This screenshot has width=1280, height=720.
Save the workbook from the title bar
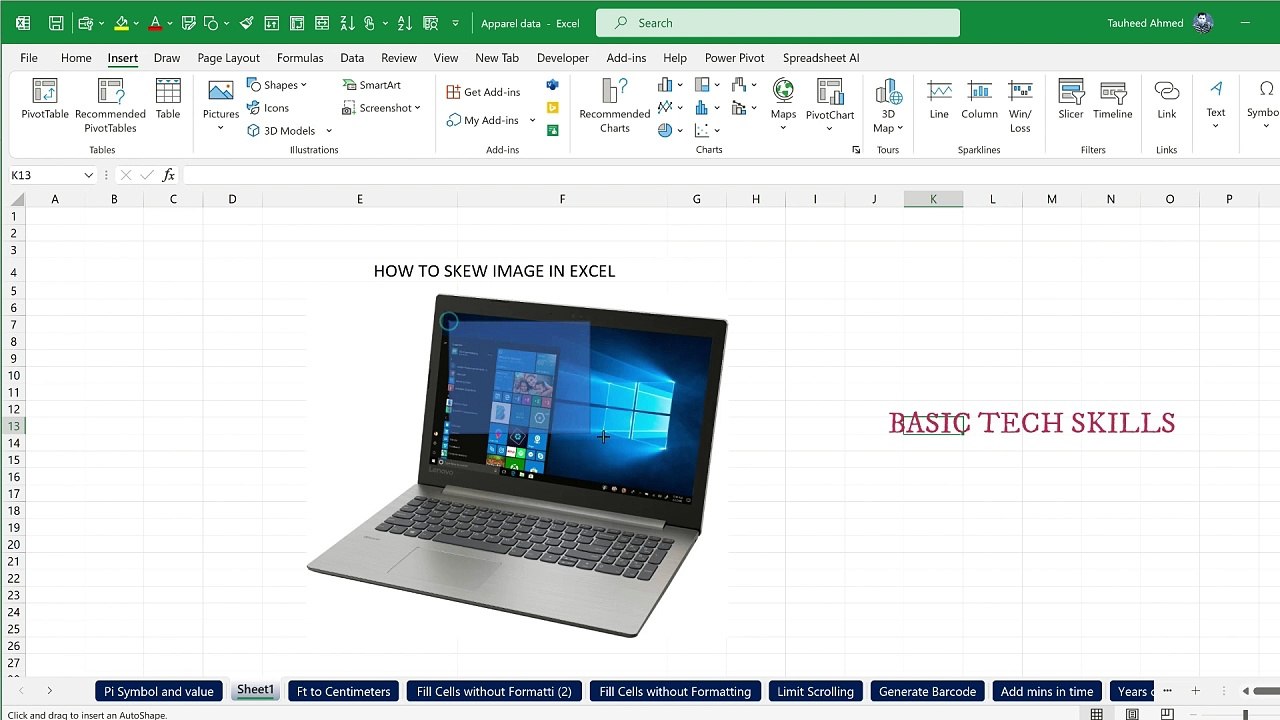pos(56,23)
